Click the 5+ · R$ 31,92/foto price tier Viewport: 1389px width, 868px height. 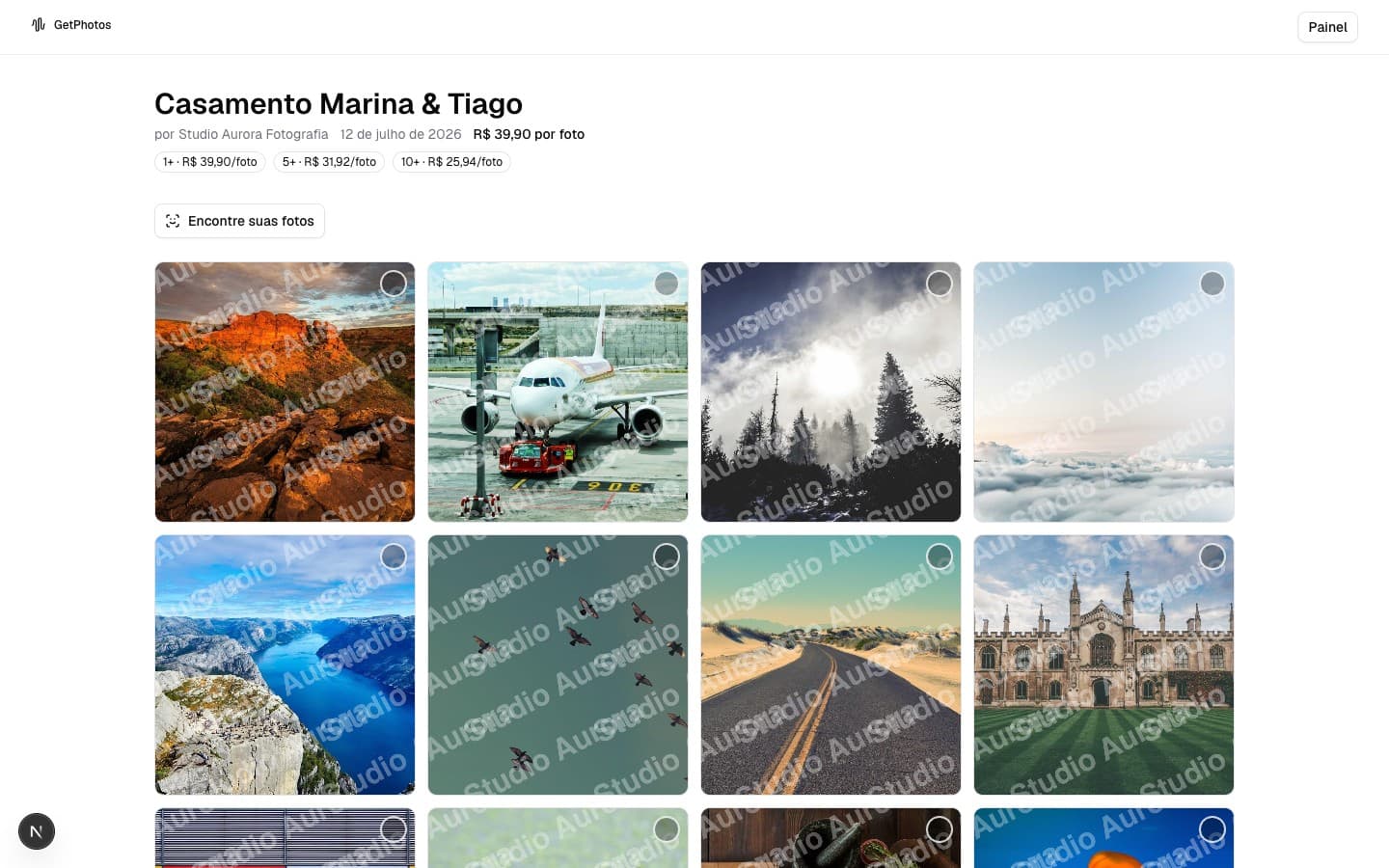point(329,162)
